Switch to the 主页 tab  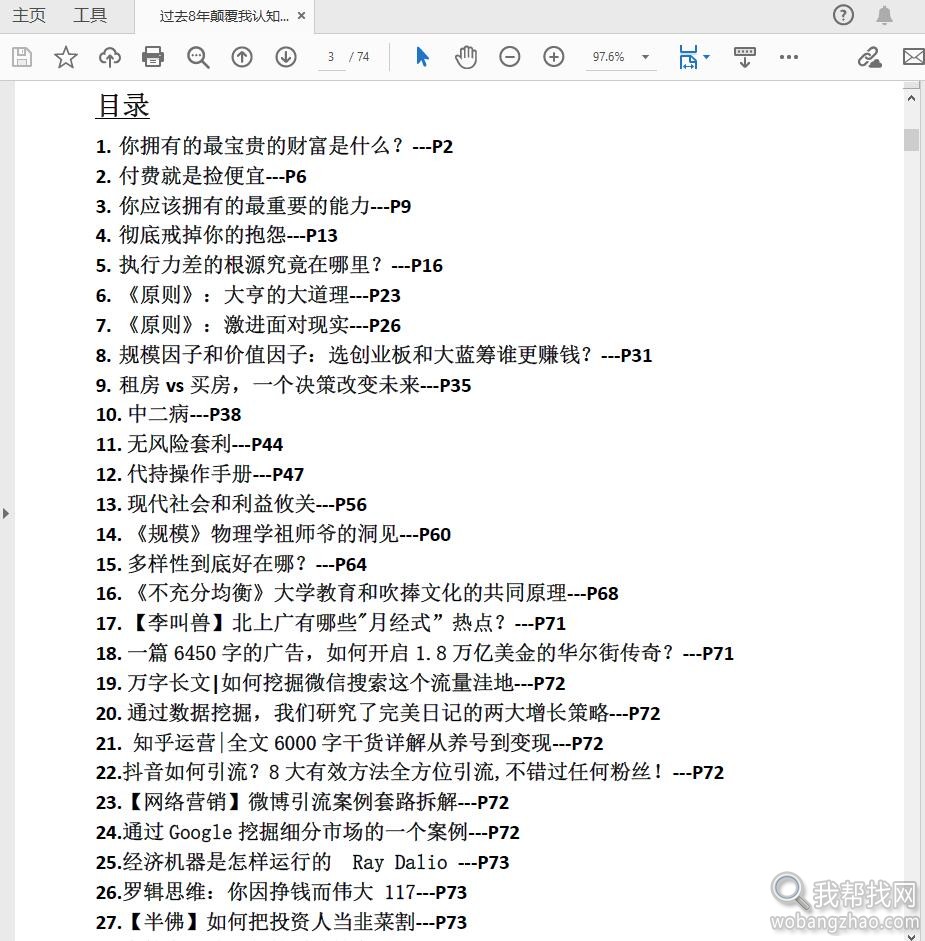(29, 16)
